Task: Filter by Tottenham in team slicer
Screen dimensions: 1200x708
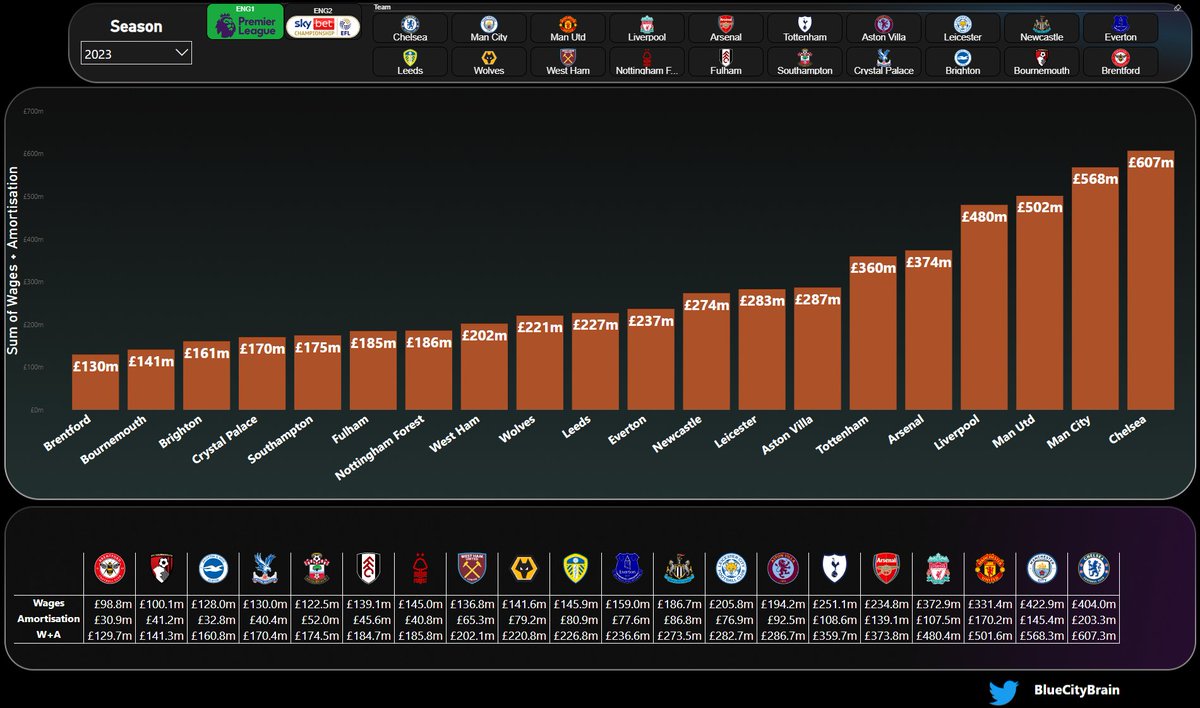Action: 805,28
